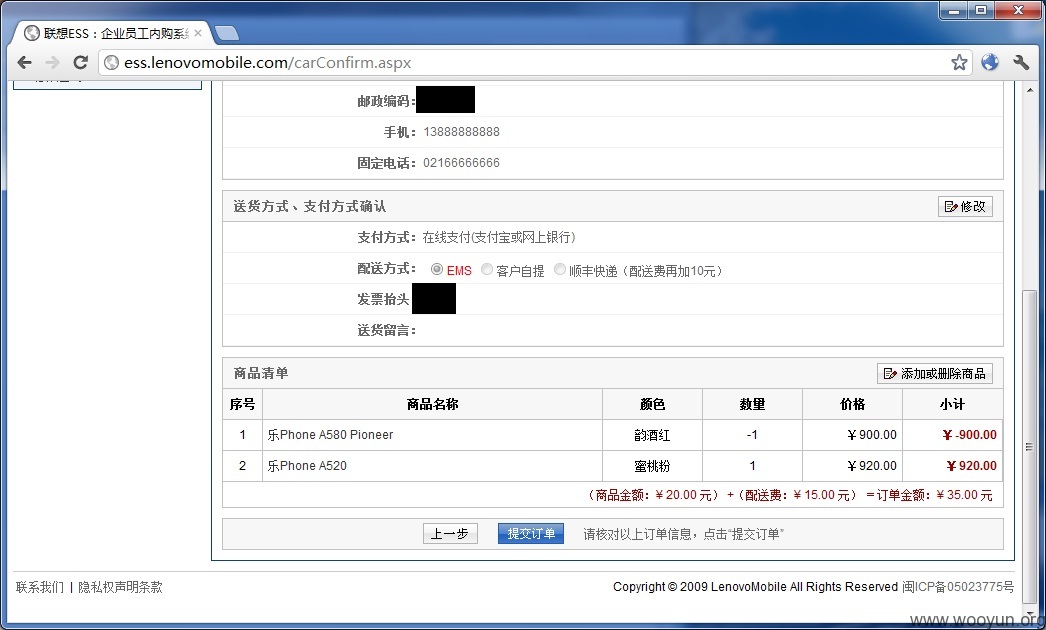Screen dimensions: 1046x630
Task: Click 在线支付(支付宝或网上银行) payment text
Action: [x=499, y=238]
